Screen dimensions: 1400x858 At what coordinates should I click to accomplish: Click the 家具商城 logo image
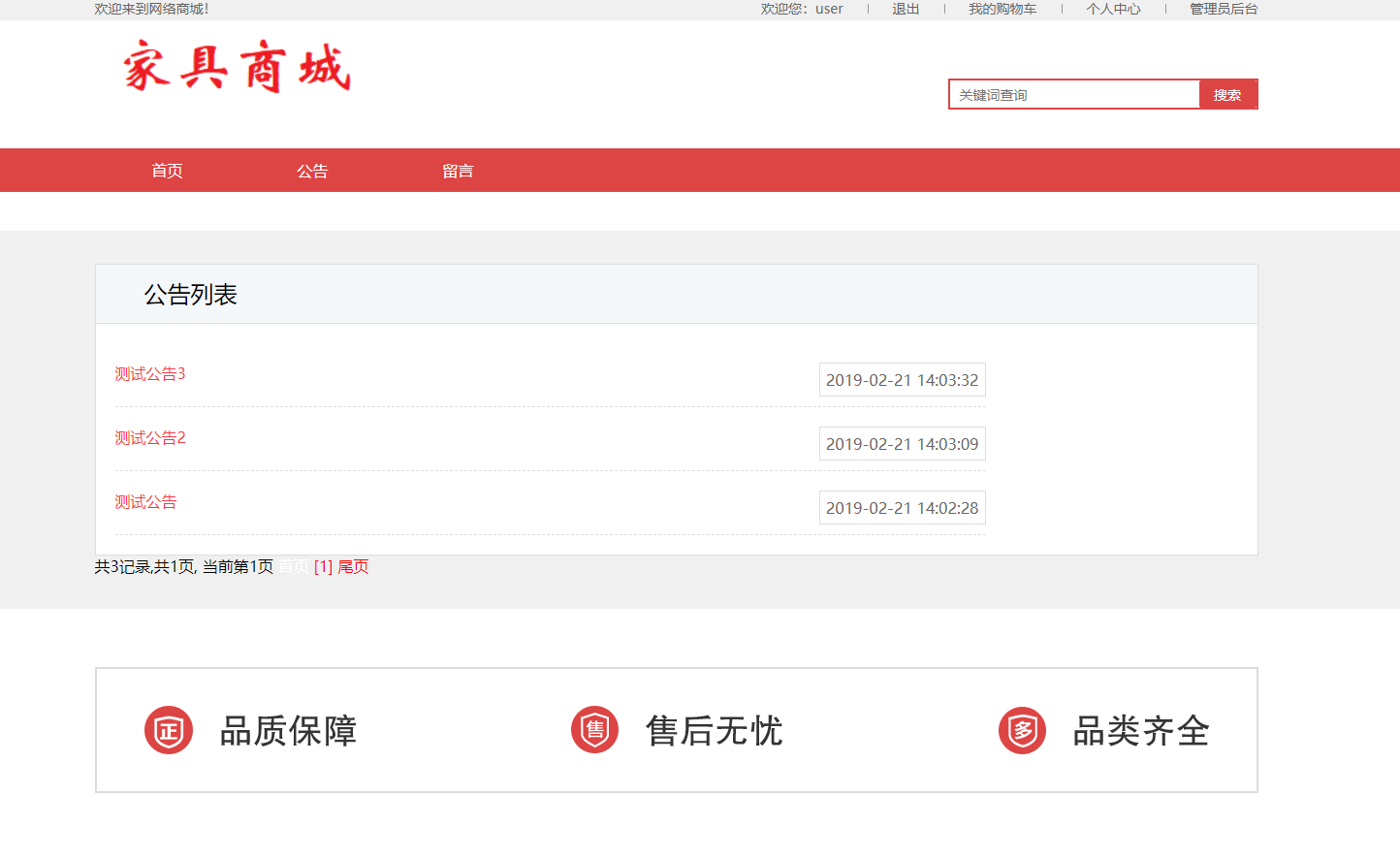[236, 68]
